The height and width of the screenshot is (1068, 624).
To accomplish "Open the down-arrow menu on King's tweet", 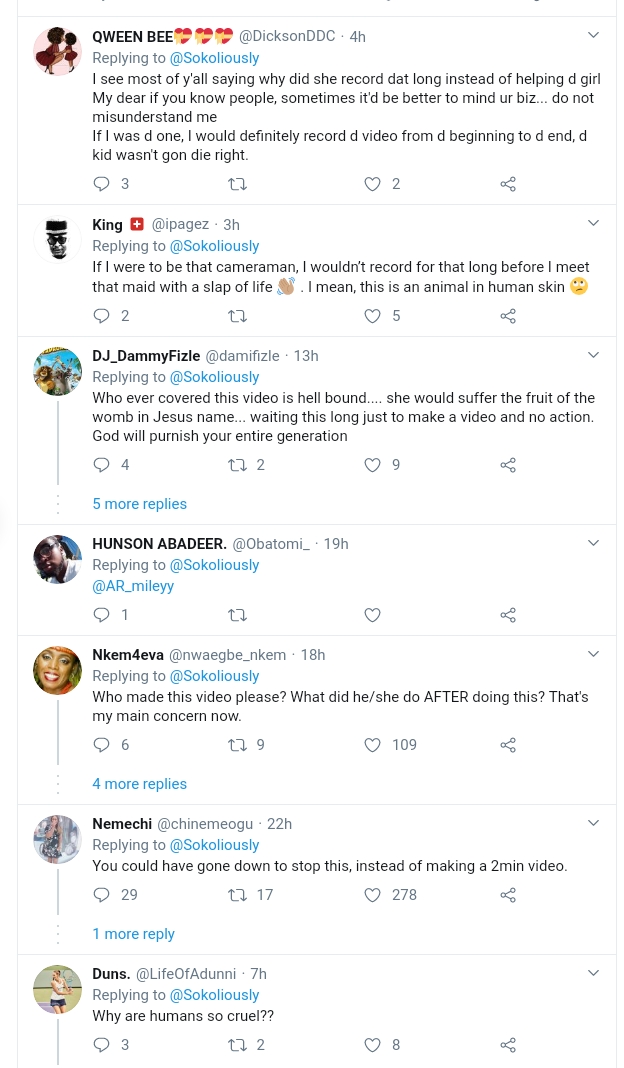I will point(593,222).
